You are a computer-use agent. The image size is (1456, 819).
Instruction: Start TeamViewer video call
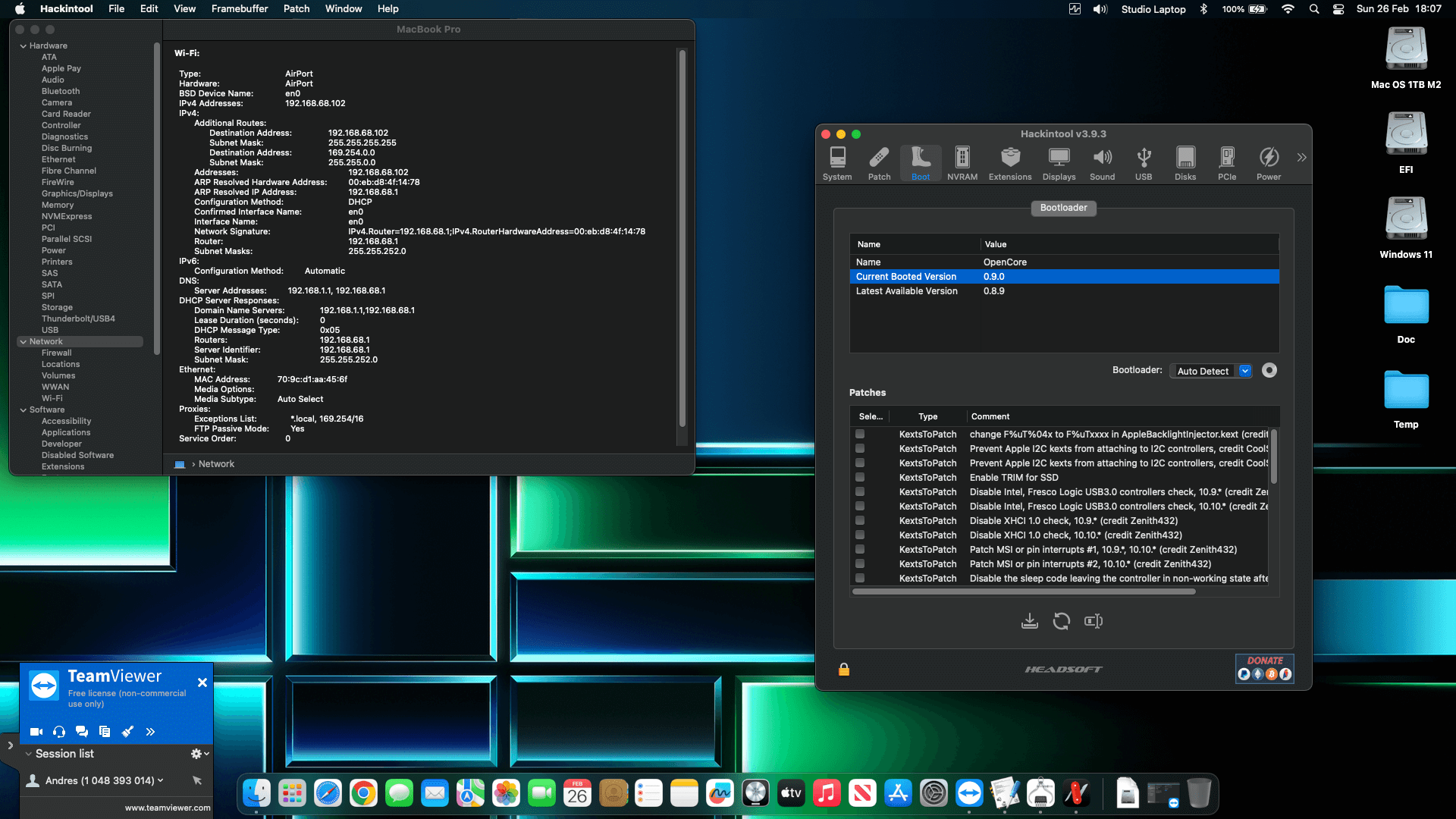click(36, 732)
